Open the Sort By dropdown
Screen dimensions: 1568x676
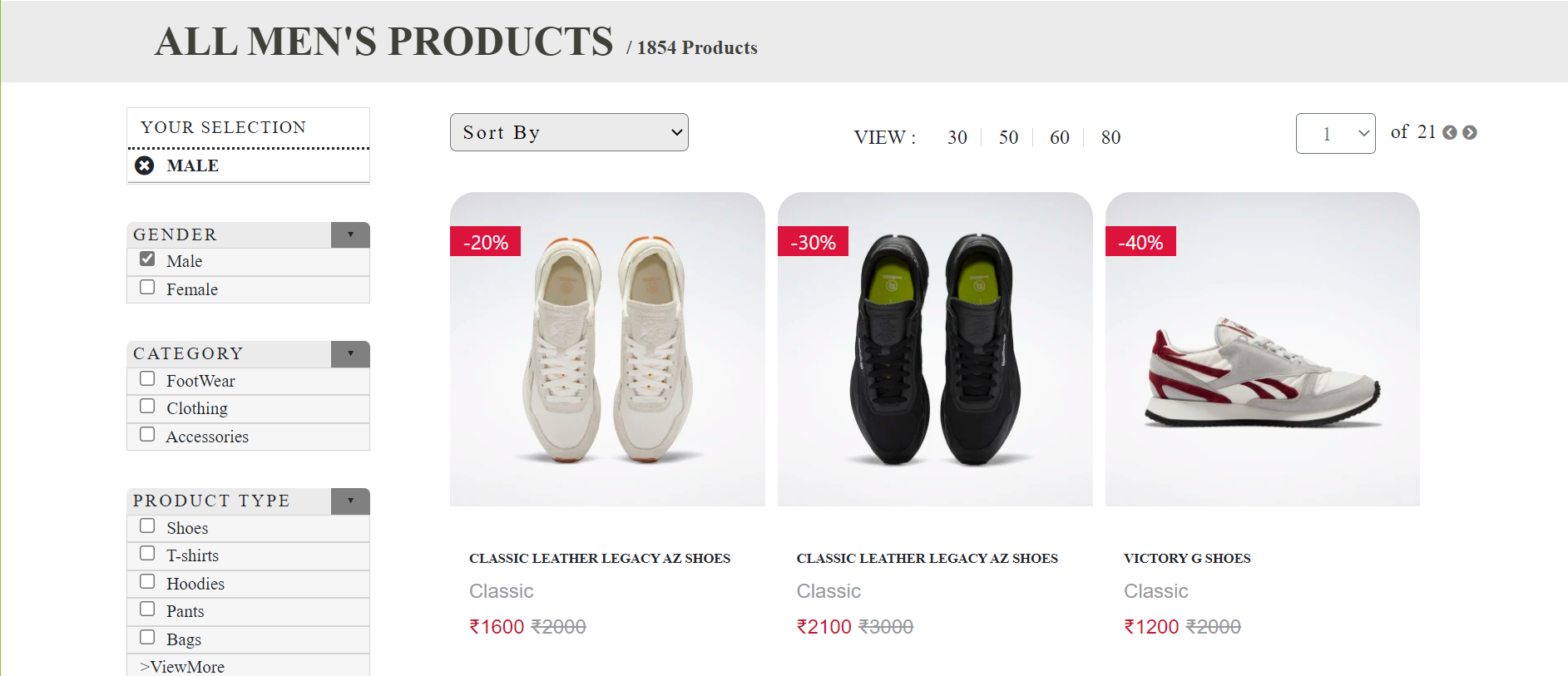pyautogui.click(x=569, y=131)
